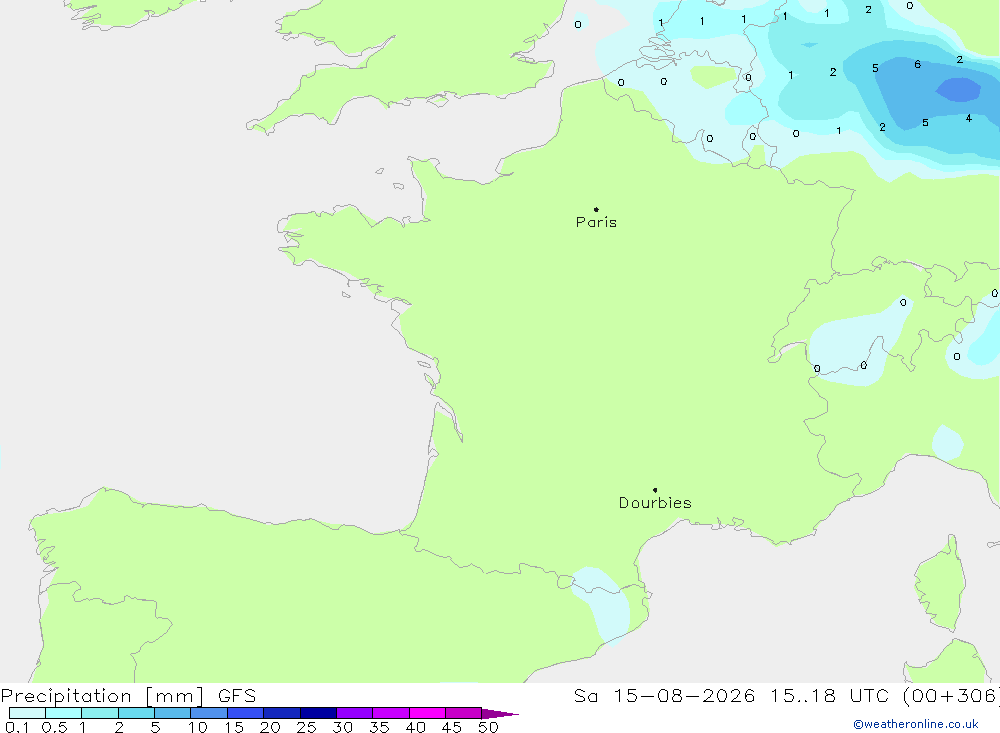
Task: Select the 25–30 mm navy legend swatch
Action: click(318, 713)
